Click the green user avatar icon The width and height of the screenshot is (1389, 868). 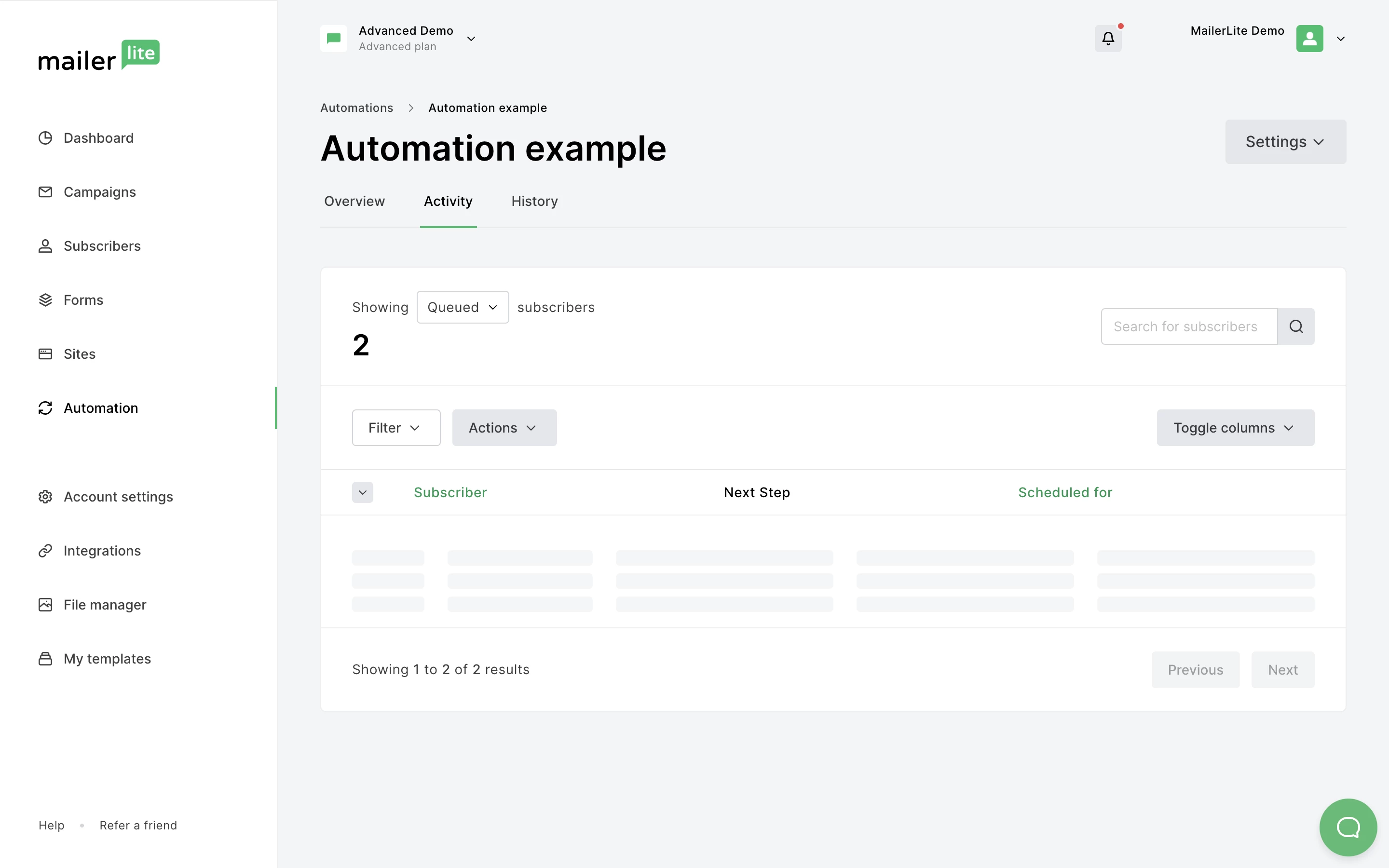[1309, 39]
